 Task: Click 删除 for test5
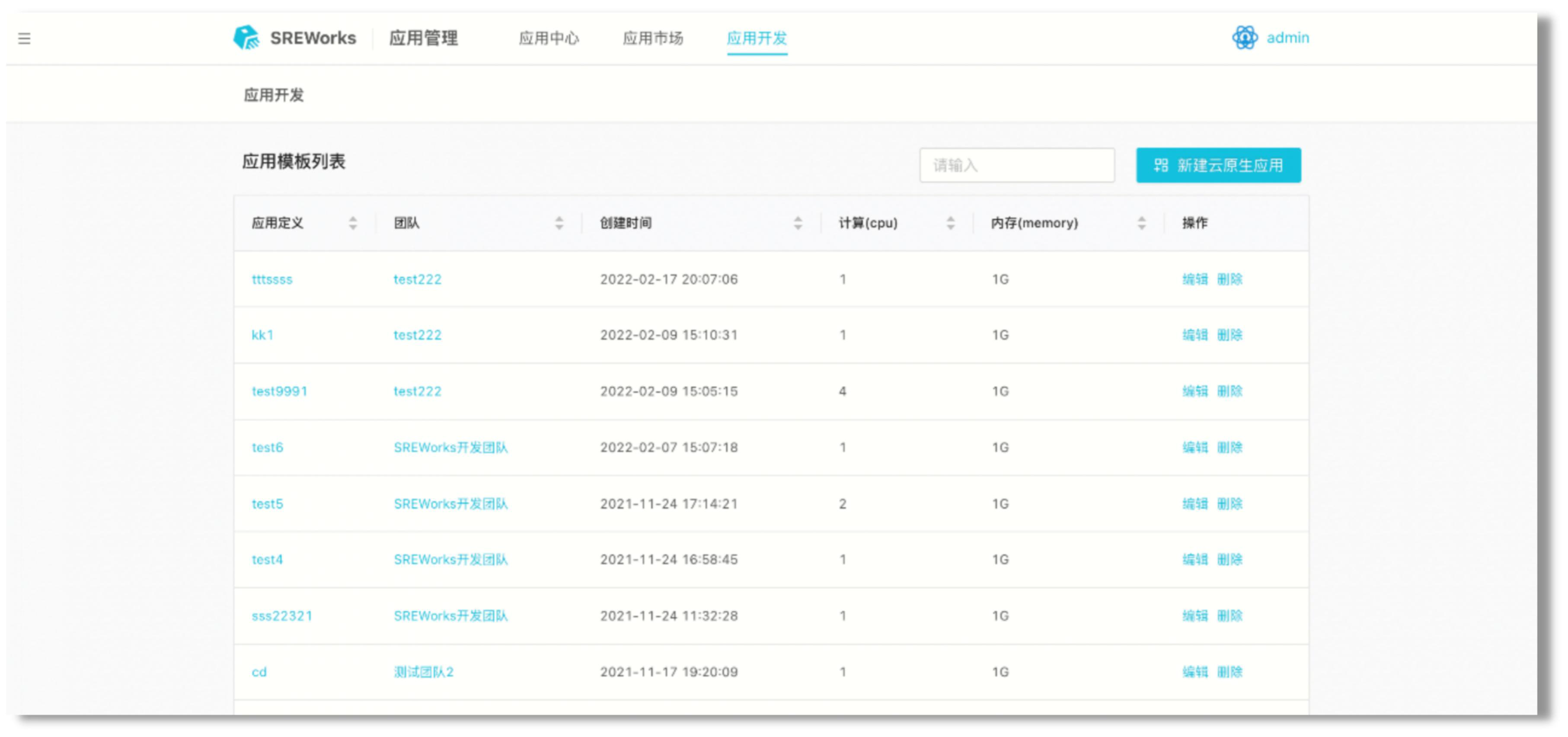tap(1229, 504)
